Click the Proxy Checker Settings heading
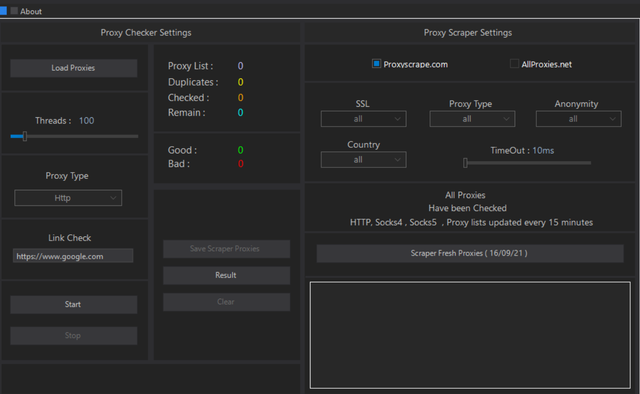Screen dimensions: 640x394 point(146,33)
